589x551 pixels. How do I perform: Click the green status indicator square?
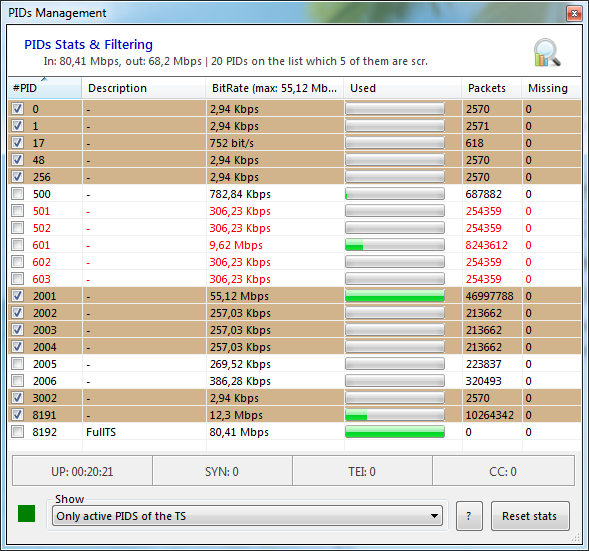pyautogui.click(x=26, y=513)
